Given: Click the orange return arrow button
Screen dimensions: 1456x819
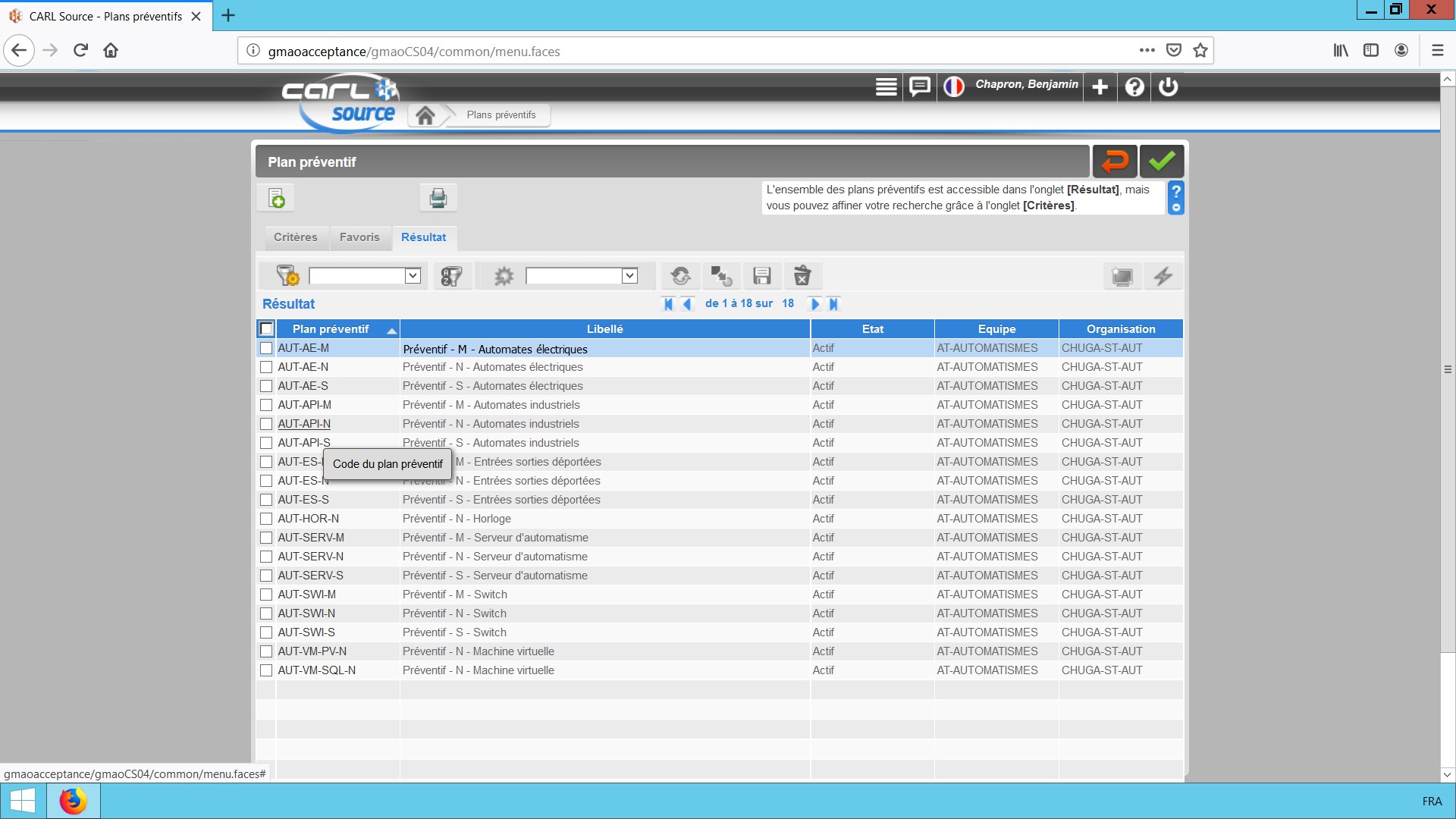Looking at the screenshot, I should tap(1114, 162).
